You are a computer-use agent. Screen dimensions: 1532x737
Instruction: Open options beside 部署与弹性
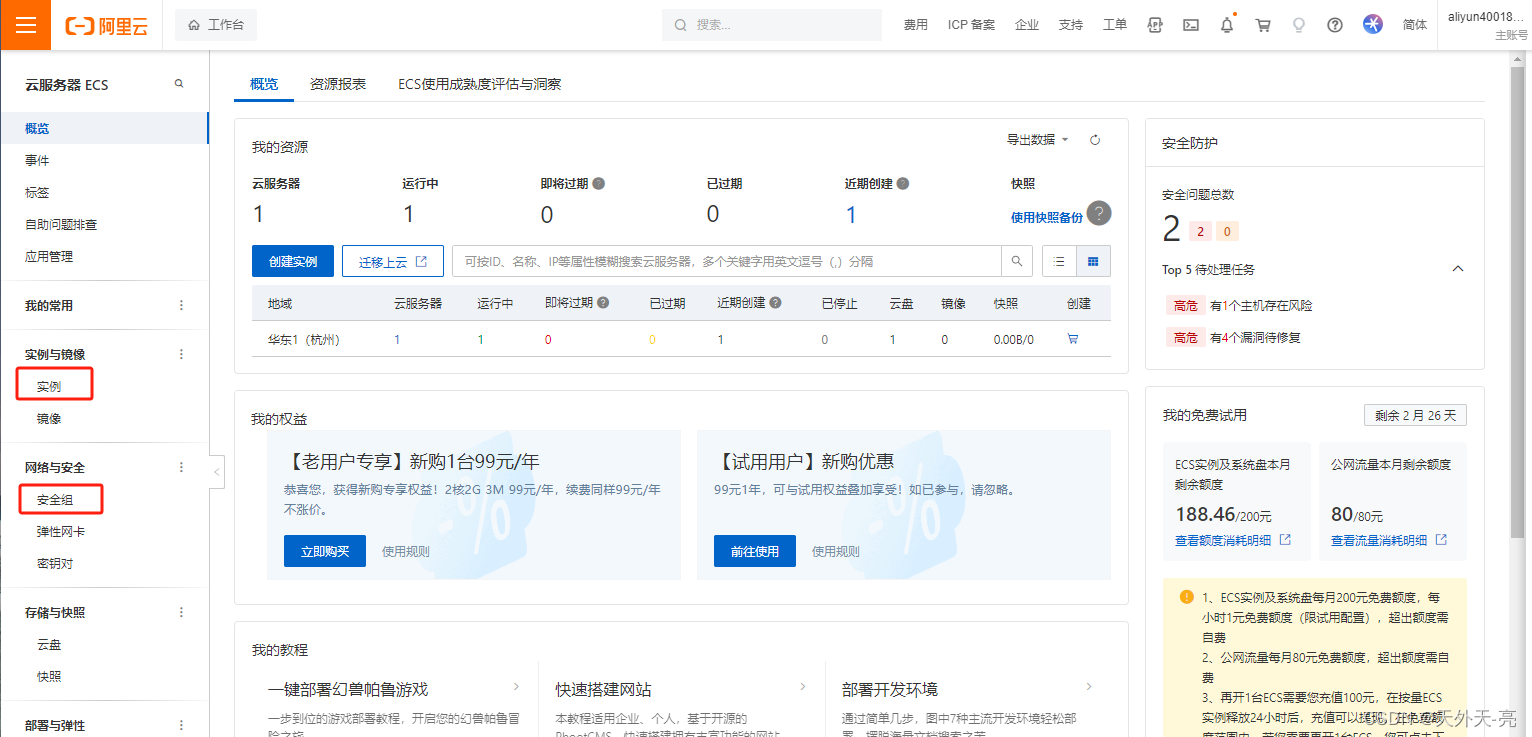[181, 725]
